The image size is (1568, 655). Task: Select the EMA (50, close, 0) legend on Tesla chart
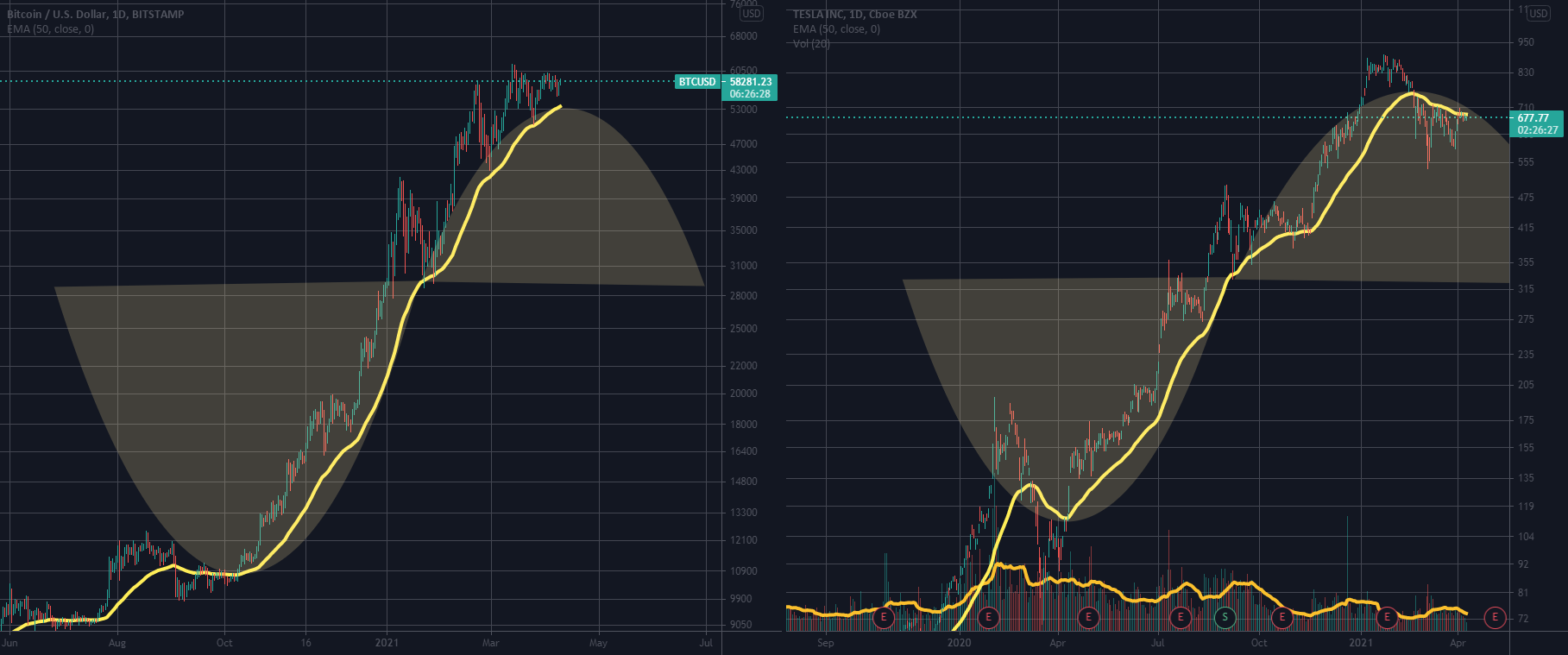click(836, 29)
